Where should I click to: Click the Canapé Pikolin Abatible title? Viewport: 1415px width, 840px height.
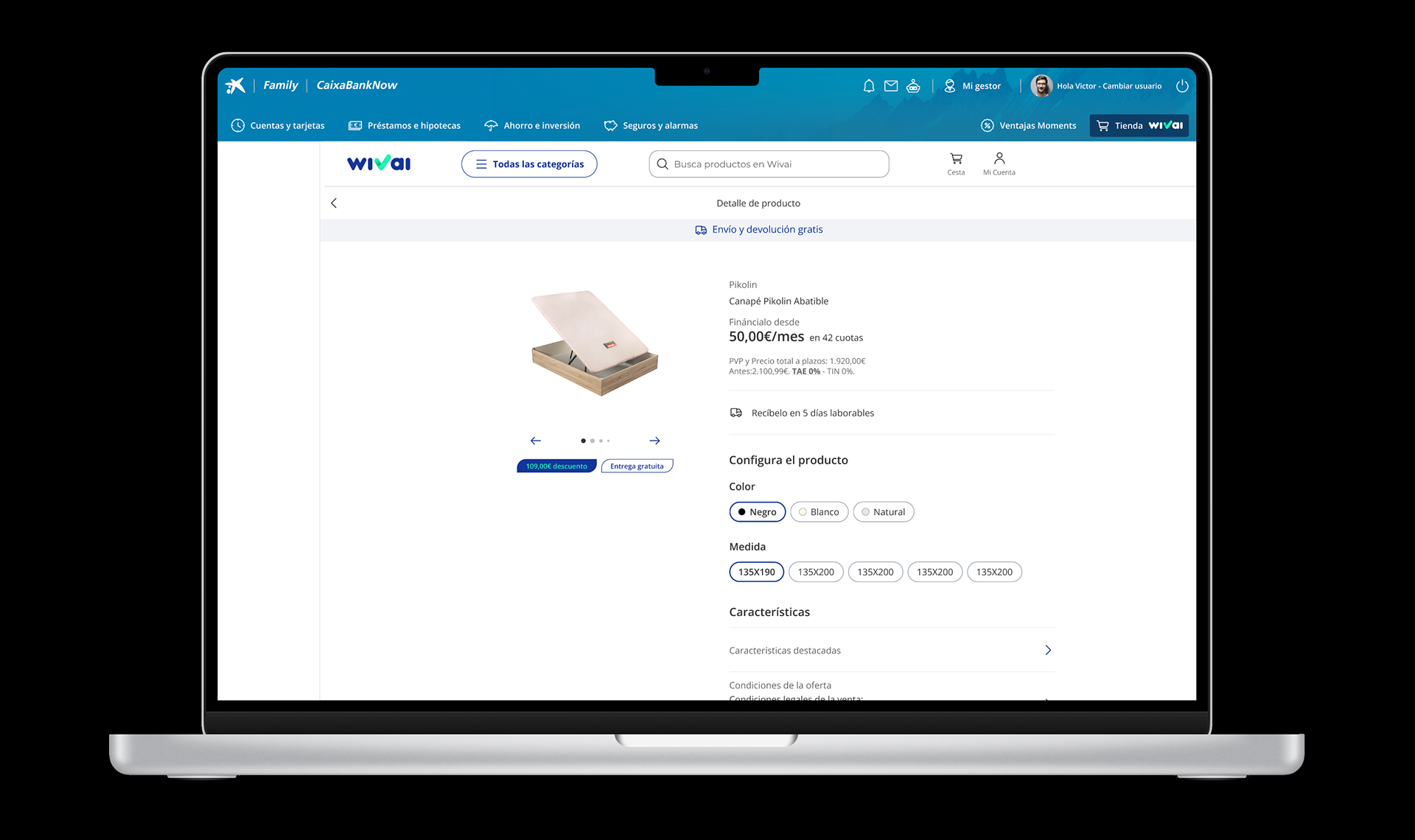tap(778, 301)
